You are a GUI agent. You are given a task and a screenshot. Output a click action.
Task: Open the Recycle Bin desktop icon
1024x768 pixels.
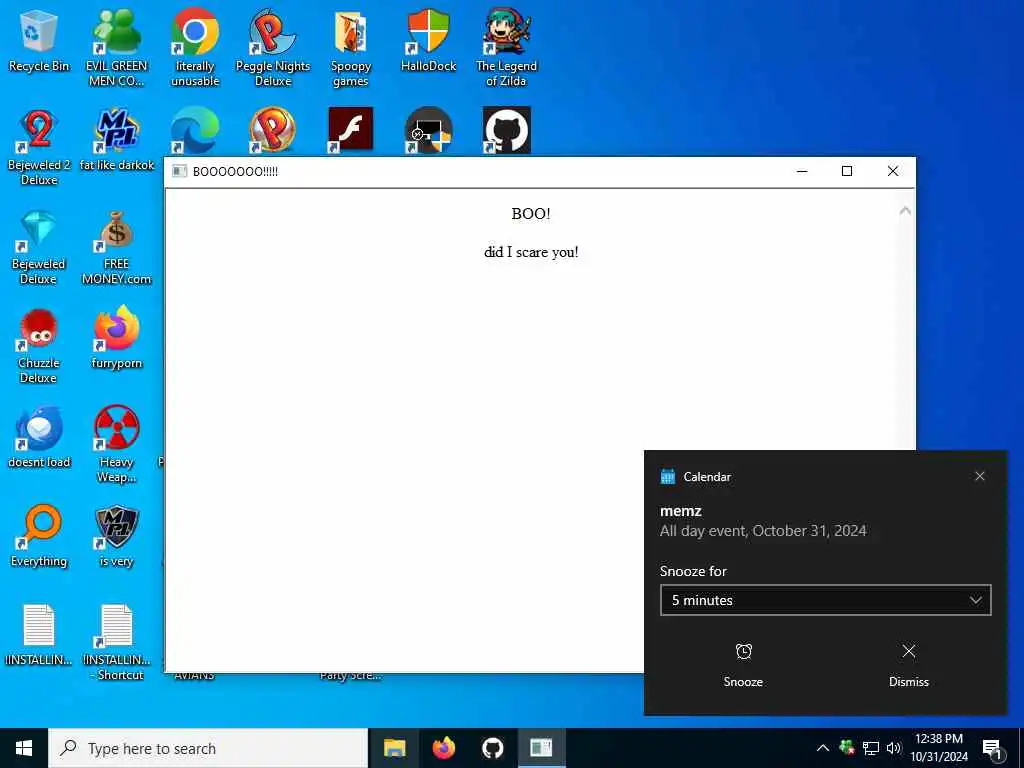pos(39,41)
